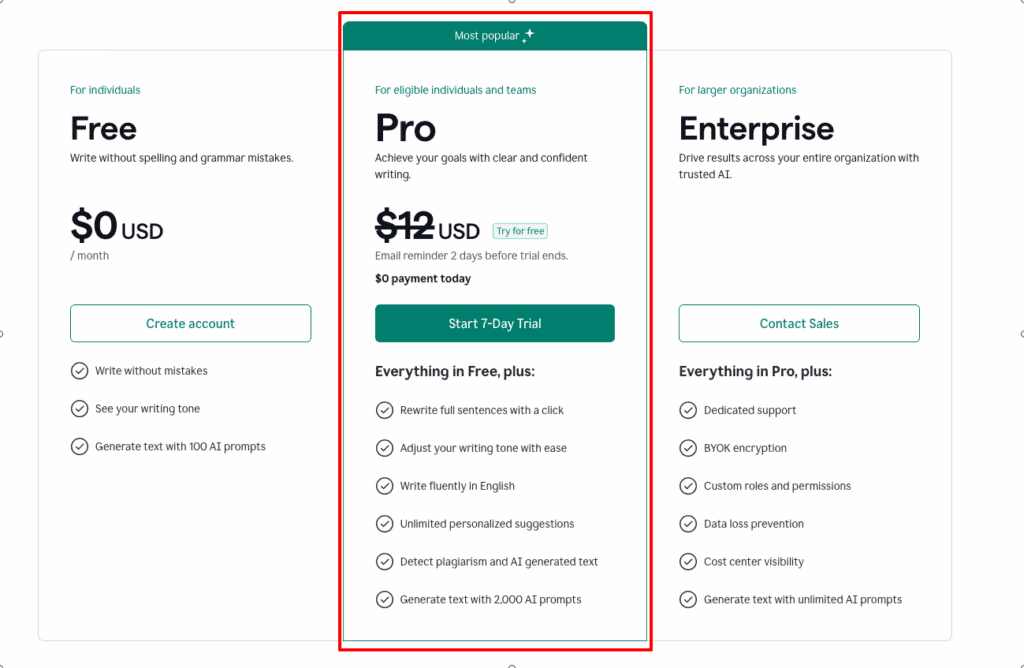Click the checkmark next to BYOK encryption

tap(688, 448)
